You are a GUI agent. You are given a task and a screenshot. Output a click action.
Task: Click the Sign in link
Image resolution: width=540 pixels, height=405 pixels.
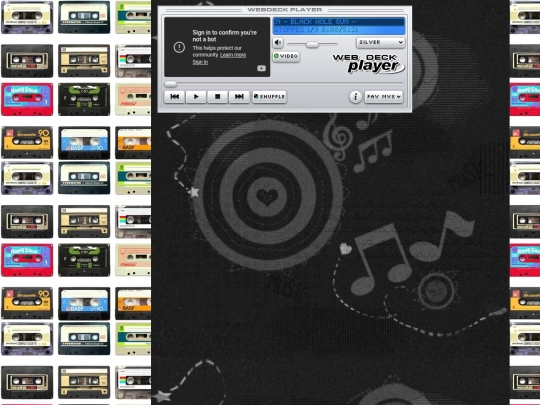coord(200,62)
